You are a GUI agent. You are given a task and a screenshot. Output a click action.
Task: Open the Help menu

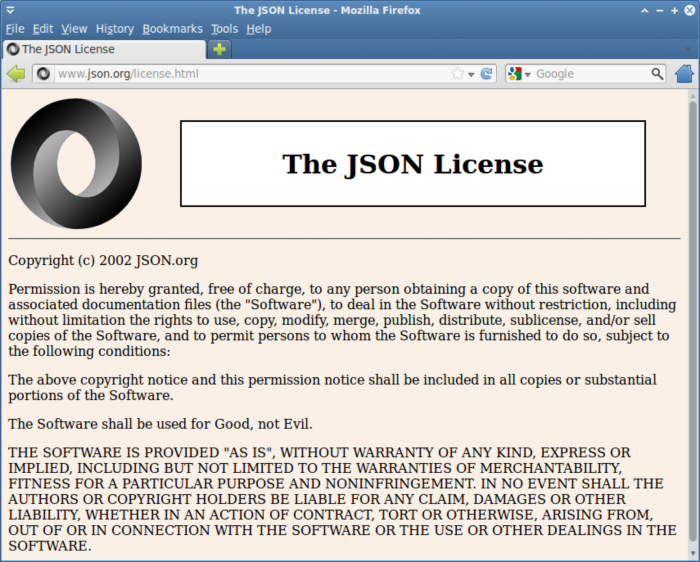pos(258,29)
